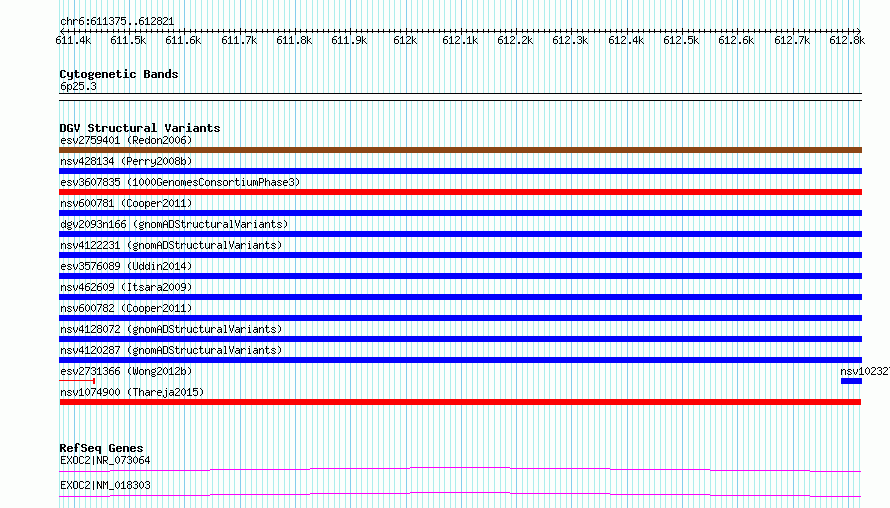Click the 612k ruler tick label

[x=405, y=40]
